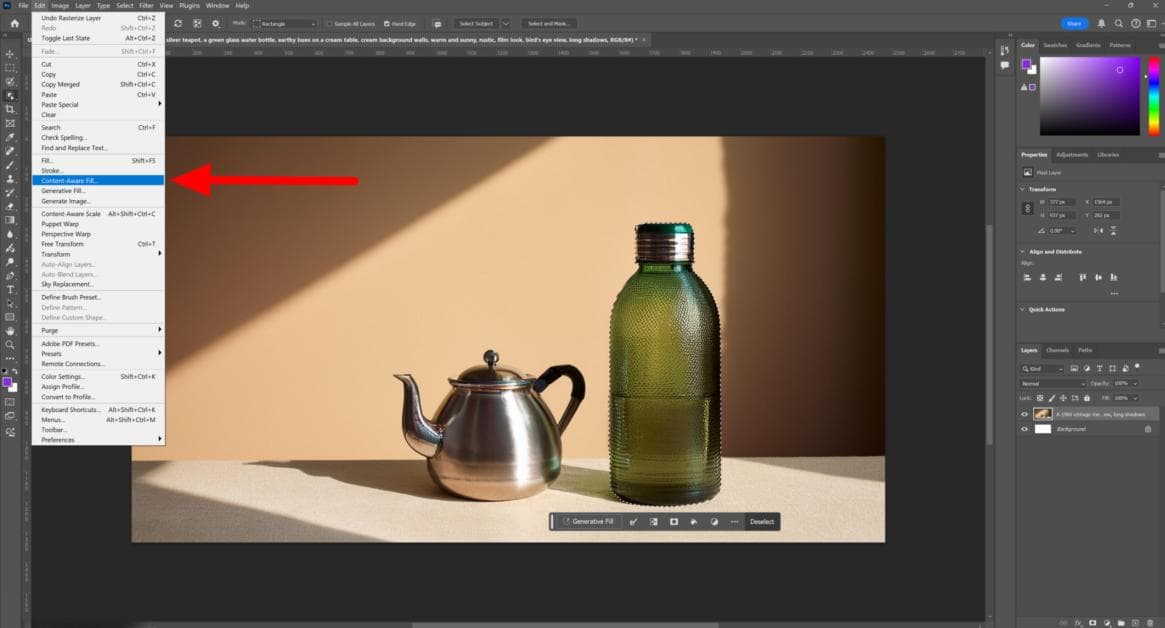Toggle lock image pixels brush icon

pyautogui.click(x=1051, y=398)
